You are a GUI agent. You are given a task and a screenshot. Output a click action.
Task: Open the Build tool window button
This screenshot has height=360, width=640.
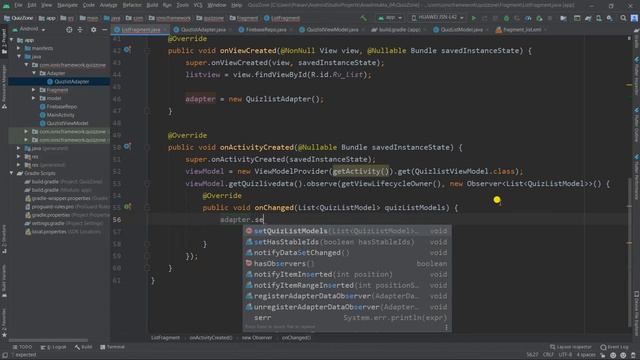83,347
